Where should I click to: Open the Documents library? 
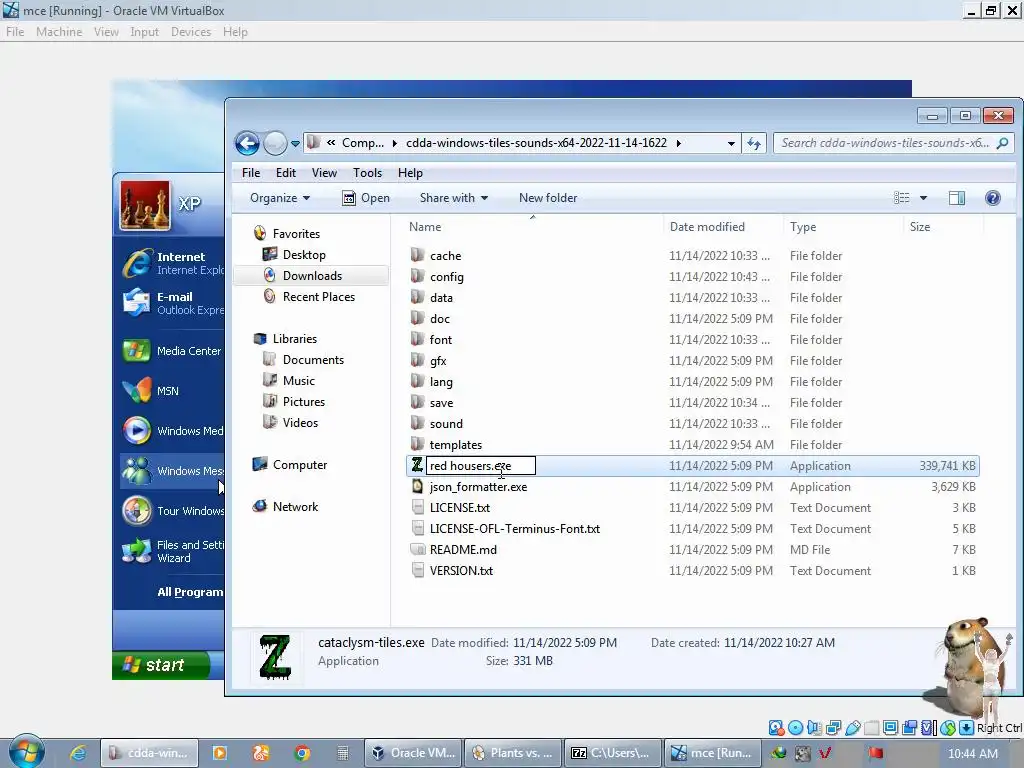coord(313,360)
